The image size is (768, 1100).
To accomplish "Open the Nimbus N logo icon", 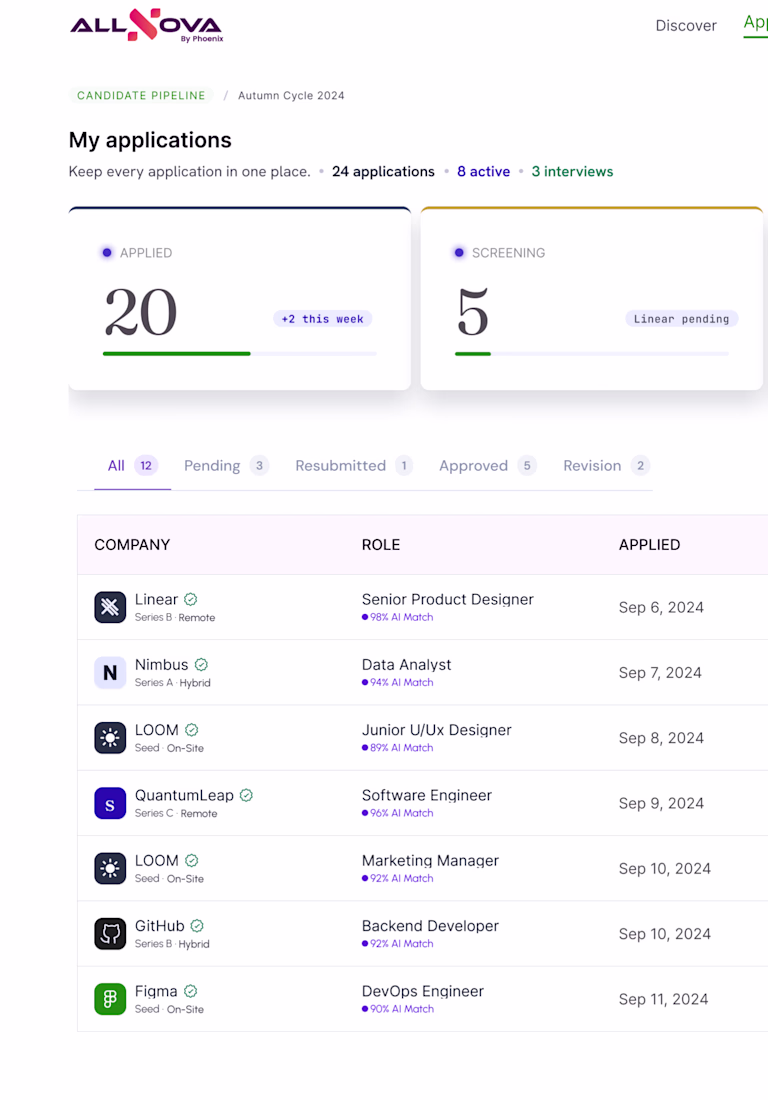I will point(110,672).
